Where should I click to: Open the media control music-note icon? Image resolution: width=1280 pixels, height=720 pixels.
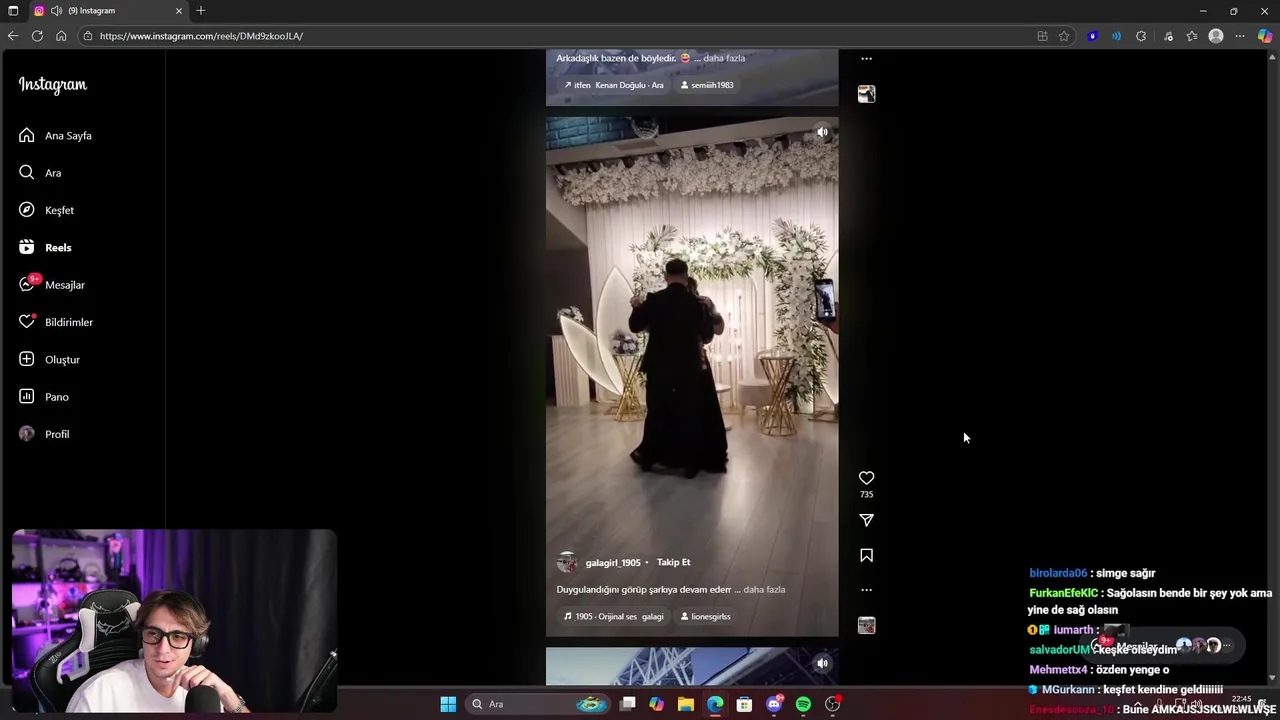[1168, 36]
